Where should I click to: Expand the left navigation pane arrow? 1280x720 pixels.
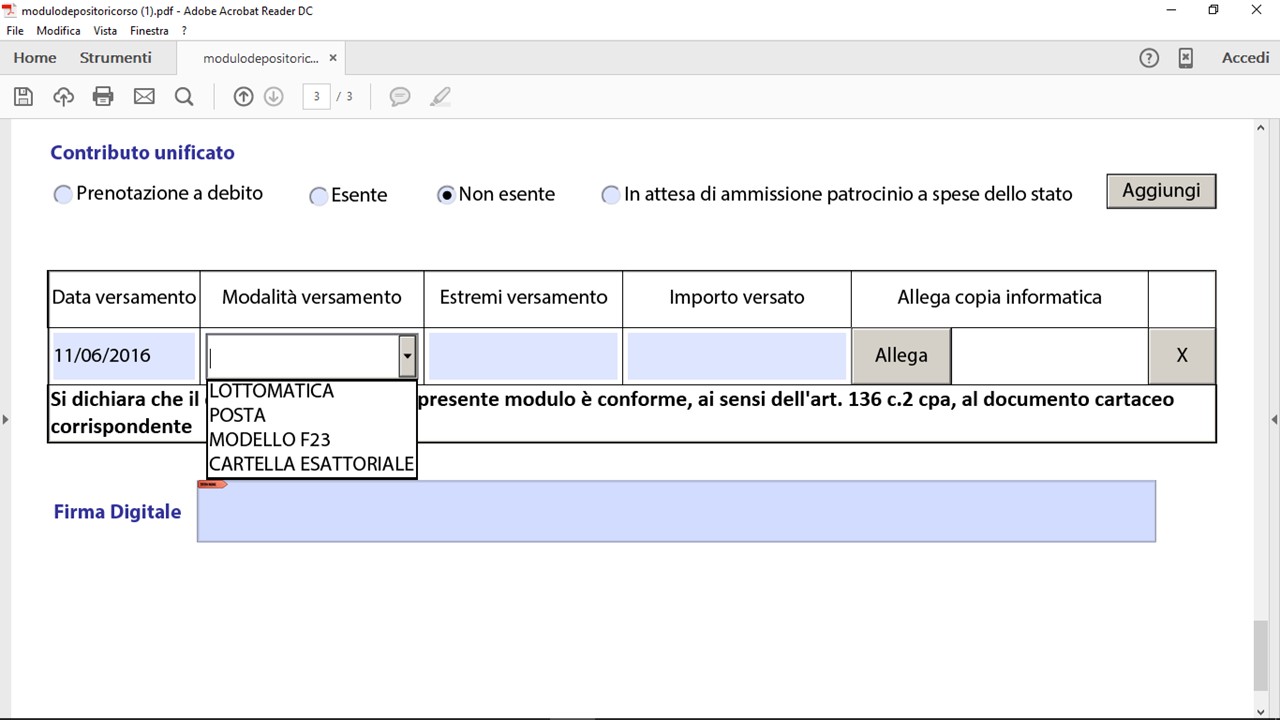pos(5,419)
